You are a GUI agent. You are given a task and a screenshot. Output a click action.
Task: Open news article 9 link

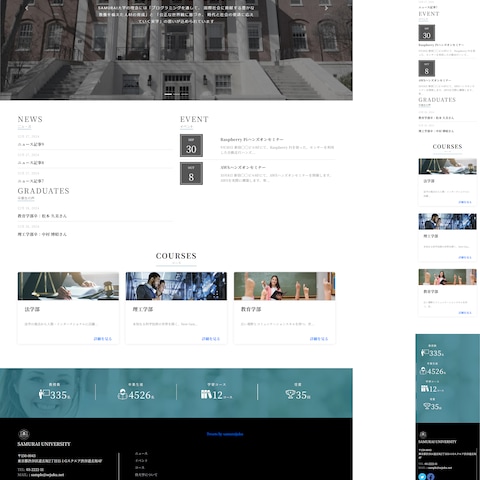pyautogui.click(x=31, y=144)
